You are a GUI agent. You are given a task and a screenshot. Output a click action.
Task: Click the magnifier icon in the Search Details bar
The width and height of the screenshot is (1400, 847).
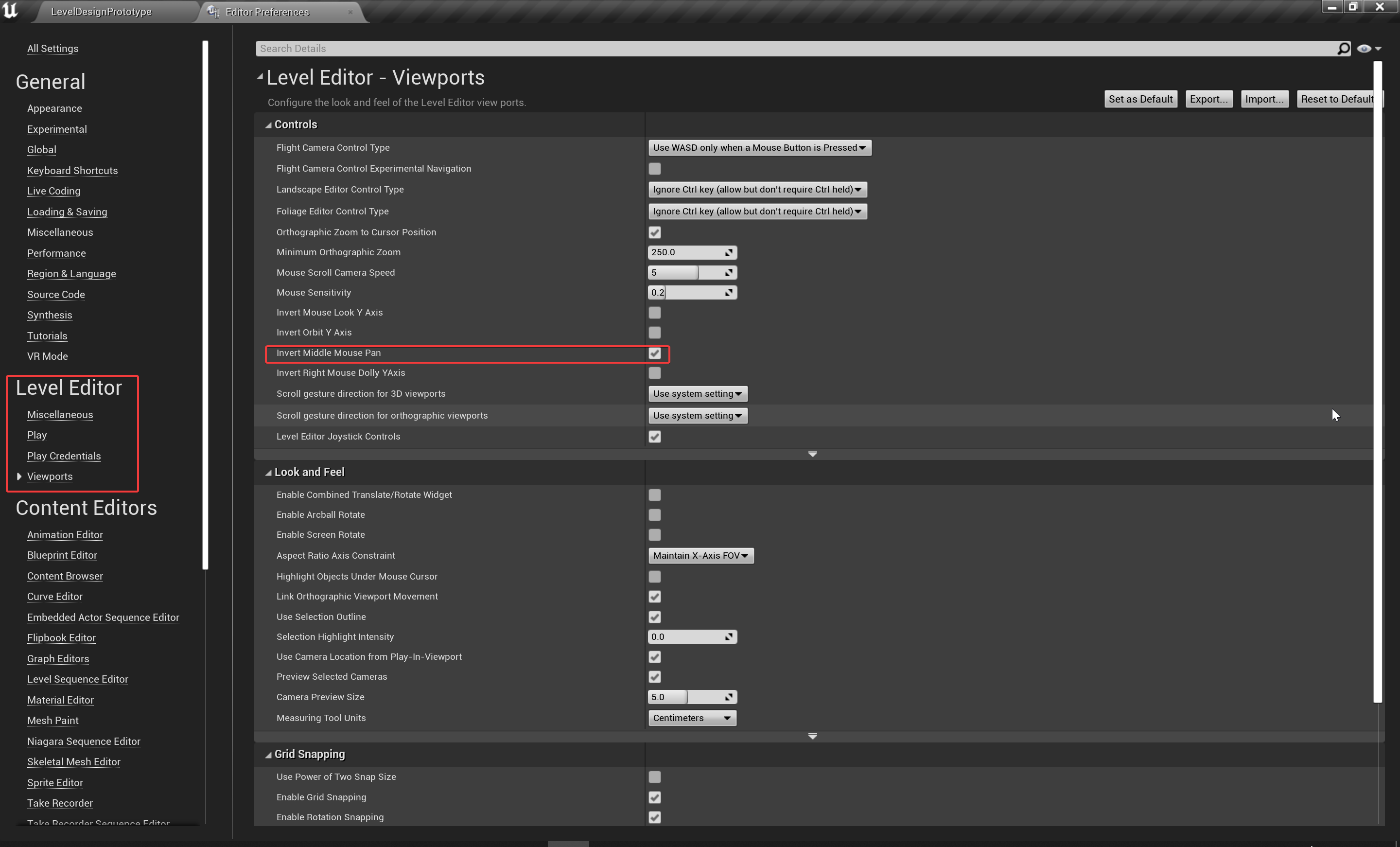click(x=1343, y=48)
